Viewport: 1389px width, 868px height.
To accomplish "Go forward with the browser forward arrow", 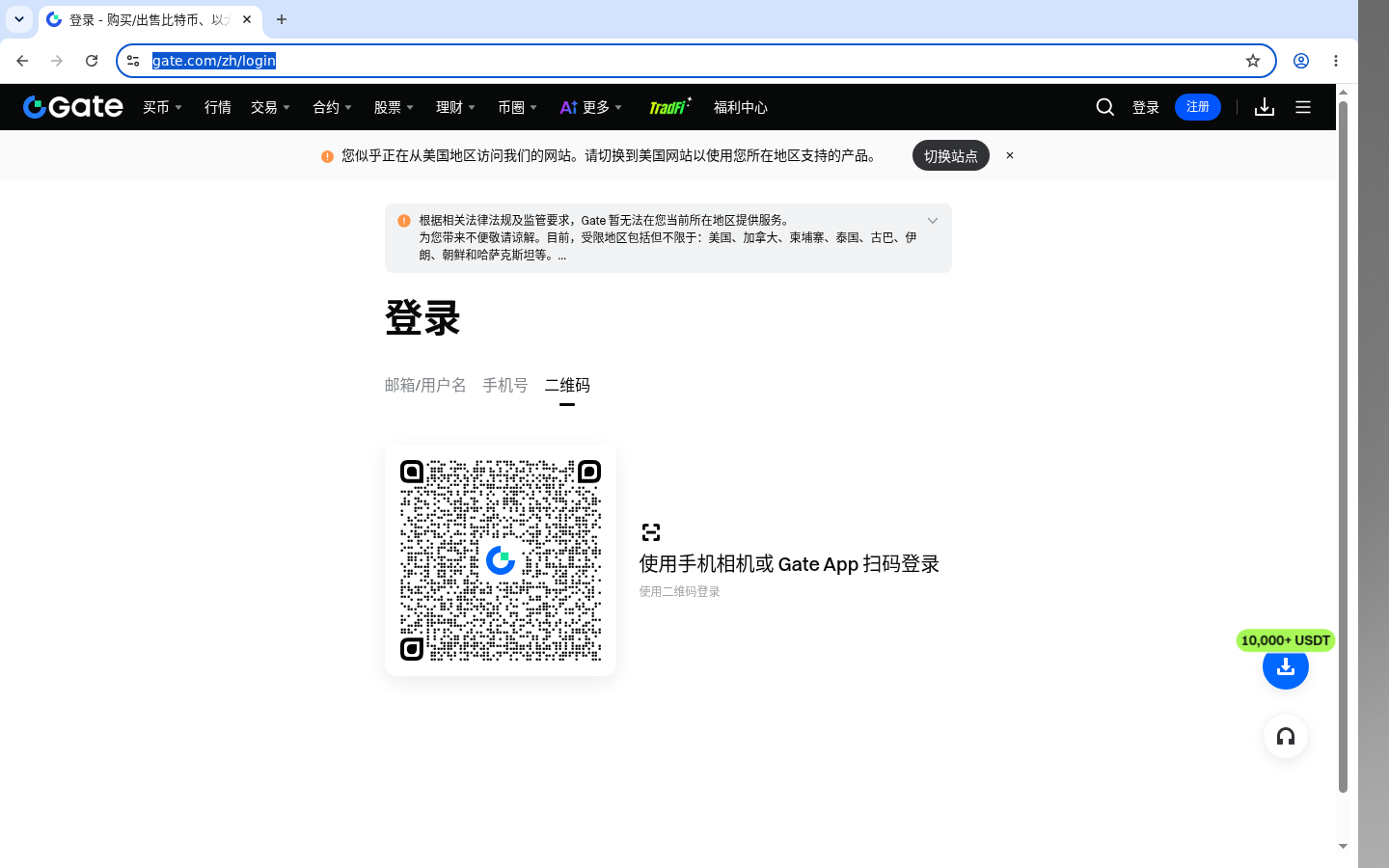I will tap(57, 61).
